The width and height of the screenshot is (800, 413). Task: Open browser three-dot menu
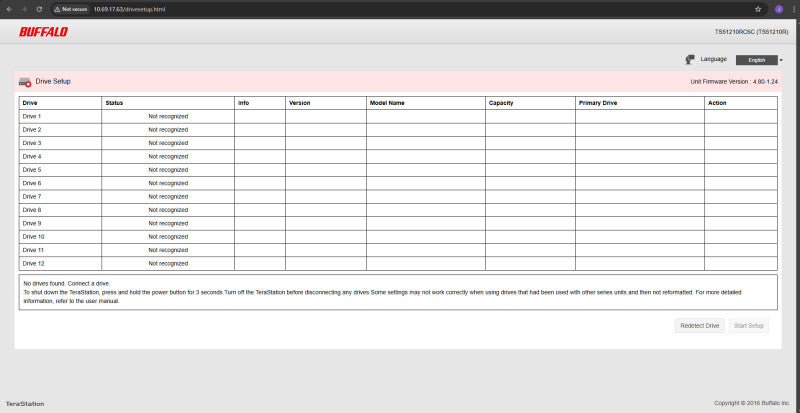click(792, 9)
